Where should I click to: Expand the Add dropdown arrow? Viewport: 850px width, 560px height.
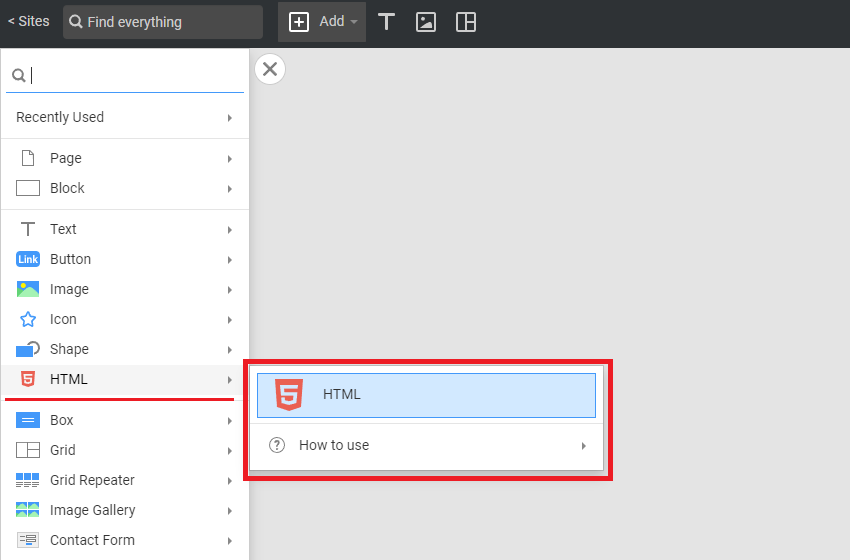pyautogui.click(x=354, y=22)
